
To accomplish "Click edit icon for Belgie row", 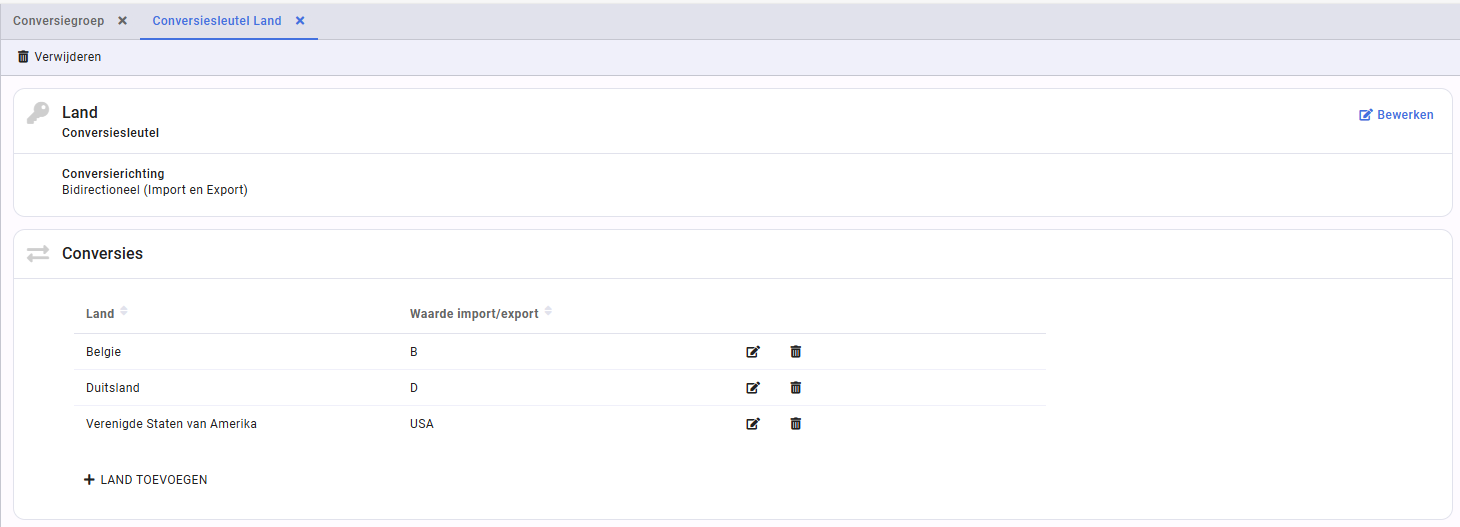I will click(753, 352).
